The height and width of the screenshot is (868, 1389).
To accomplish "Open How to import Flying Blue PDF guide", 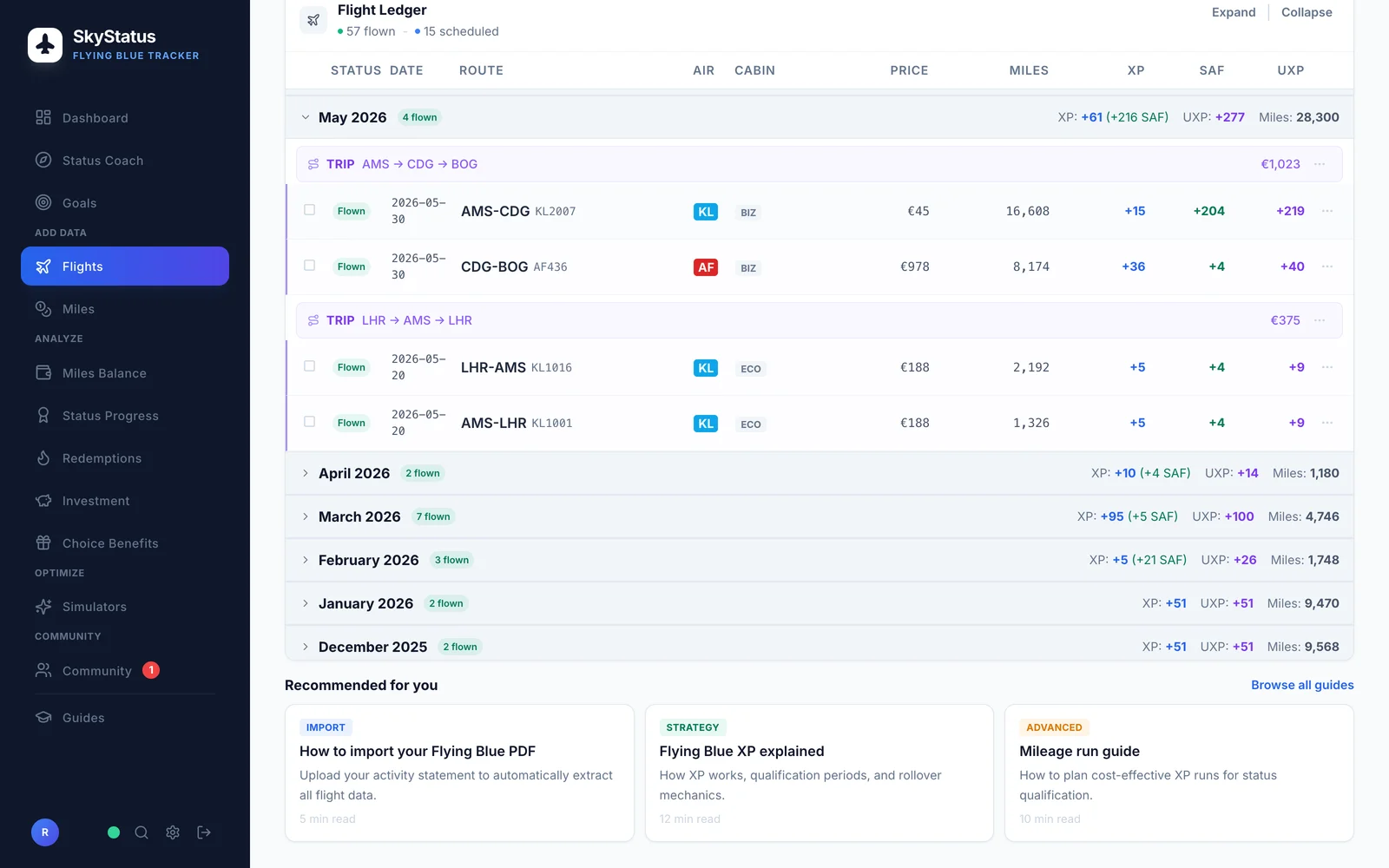I will pyautogui.click(x=459, y=773).
